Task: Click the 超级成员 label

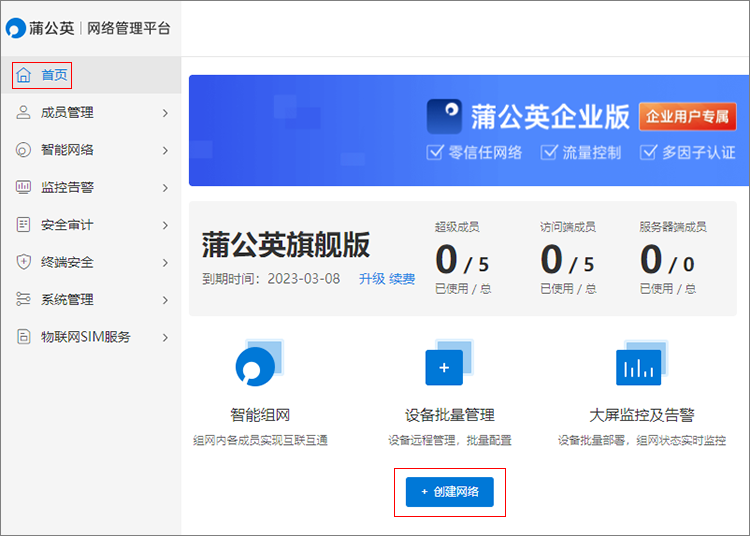Action: click(457, 227)
